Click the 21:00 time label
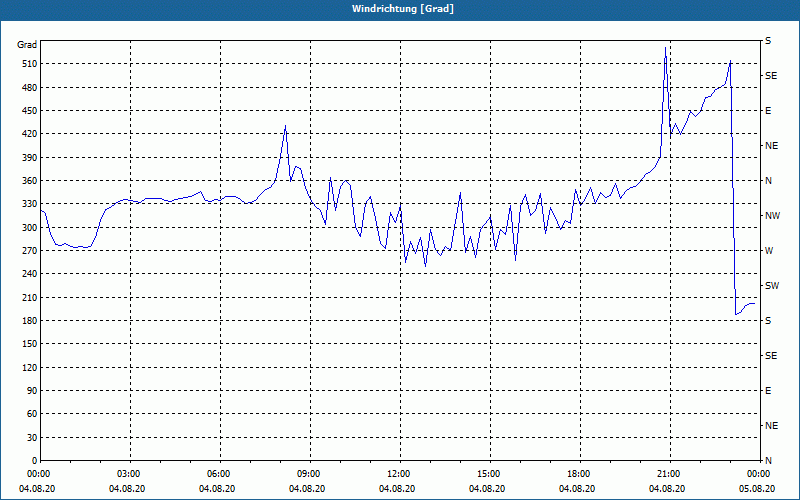Image resolution: width=800 pixels, height=500 pixels. tap(670, 474)
